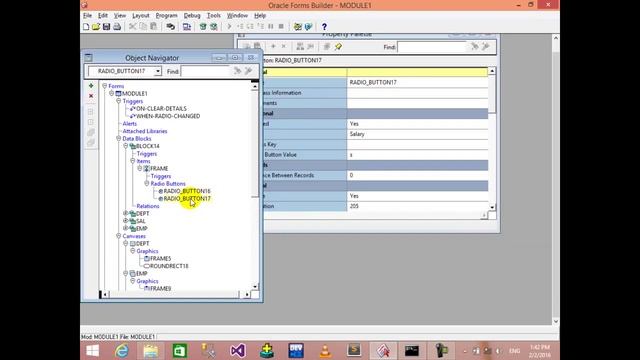Open the Tools menu

click(213, 16)
